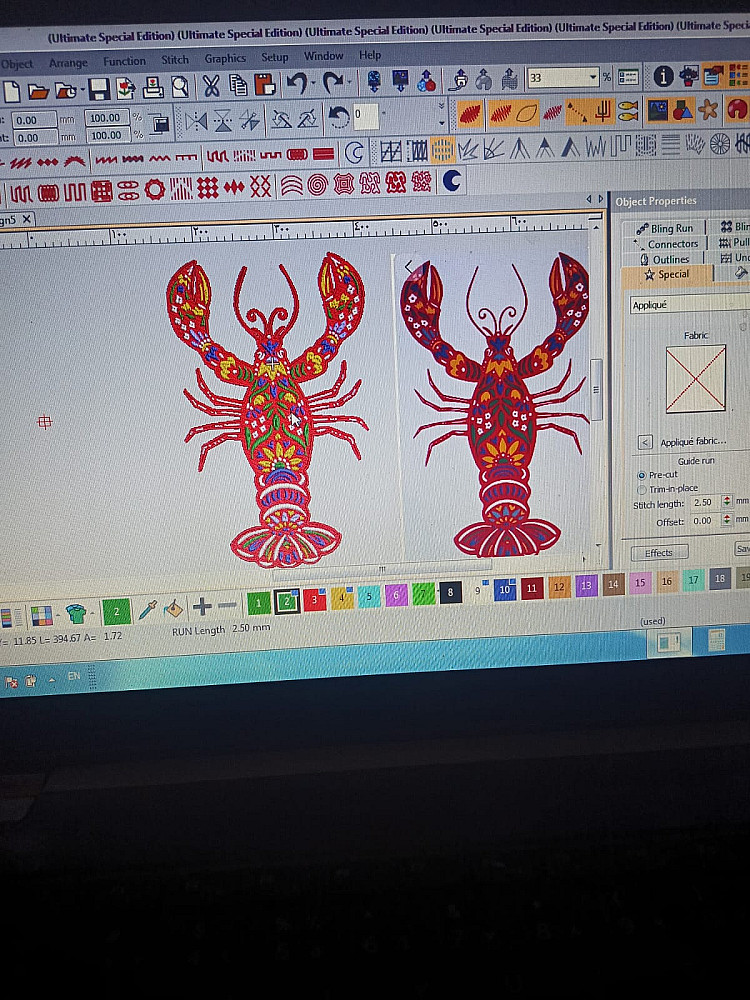The height and width of the screenshot is (1000, 750).
Task: Open the Setup menu
Action: pos(275,57)
